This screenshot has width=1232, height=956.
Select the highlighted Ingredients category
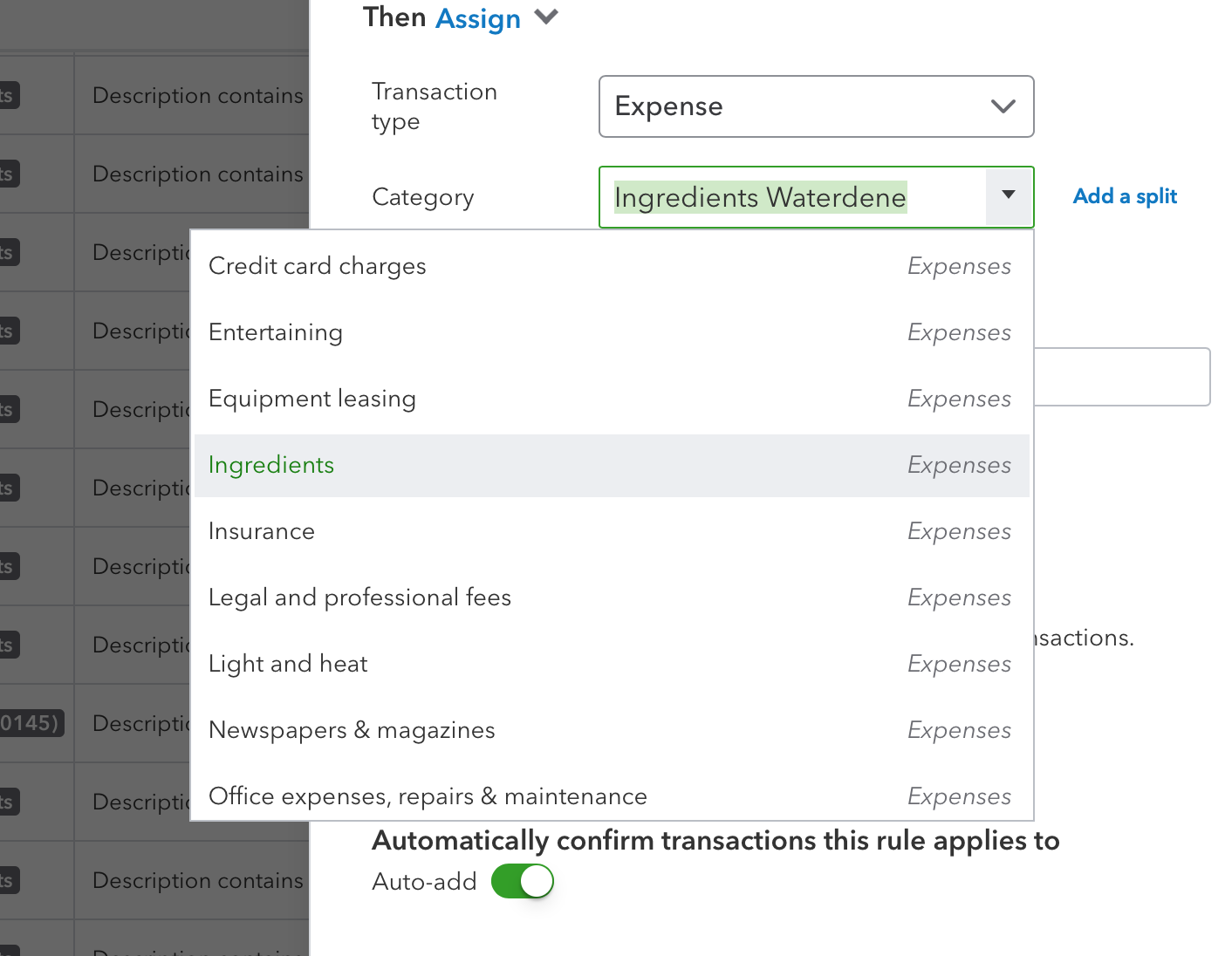(271, 465)
